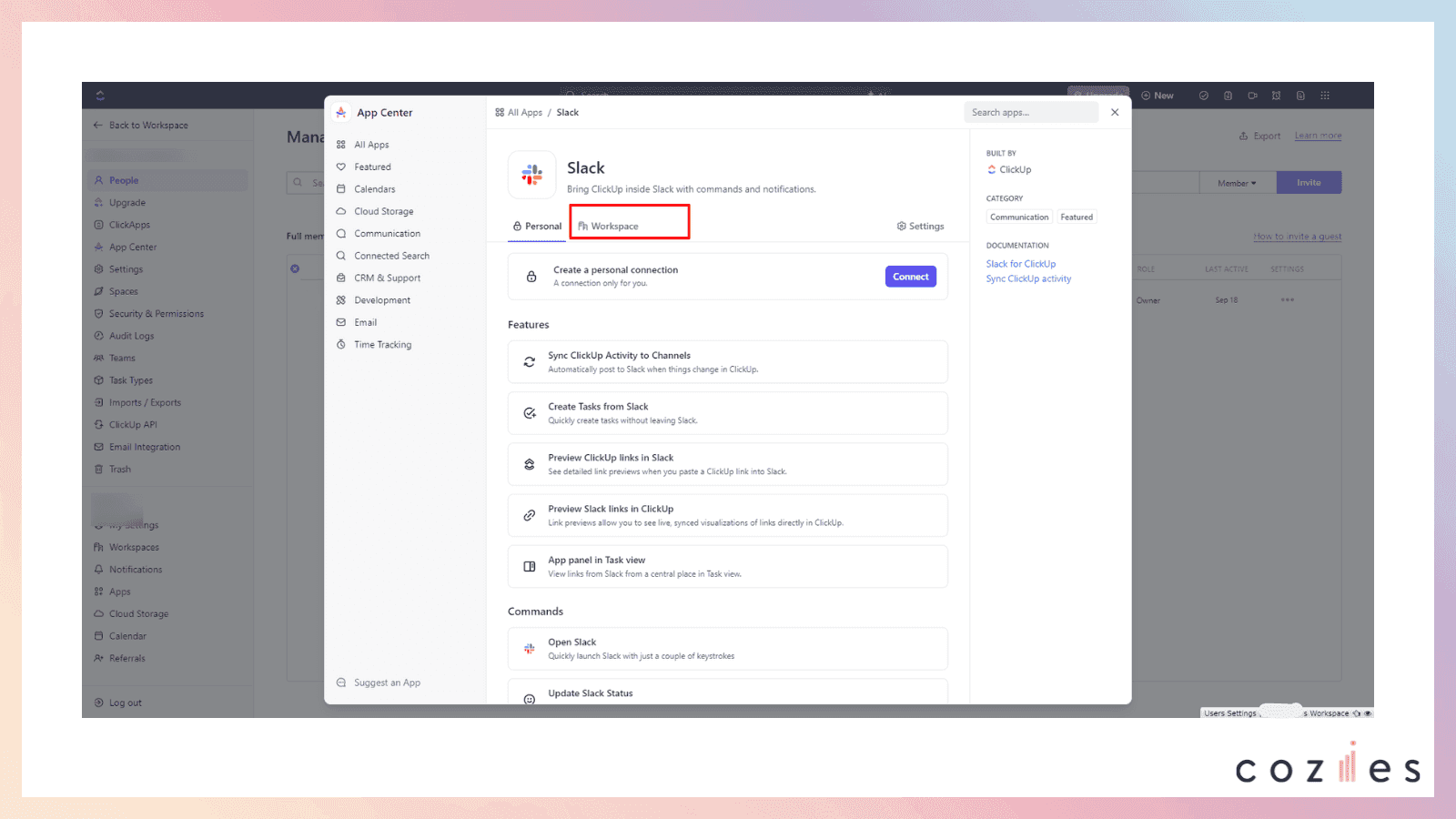The height and width of the screenshot is (819, 1456).
Task: Open the Workspace tab for Slack
Action: click(x=608, y=226)
